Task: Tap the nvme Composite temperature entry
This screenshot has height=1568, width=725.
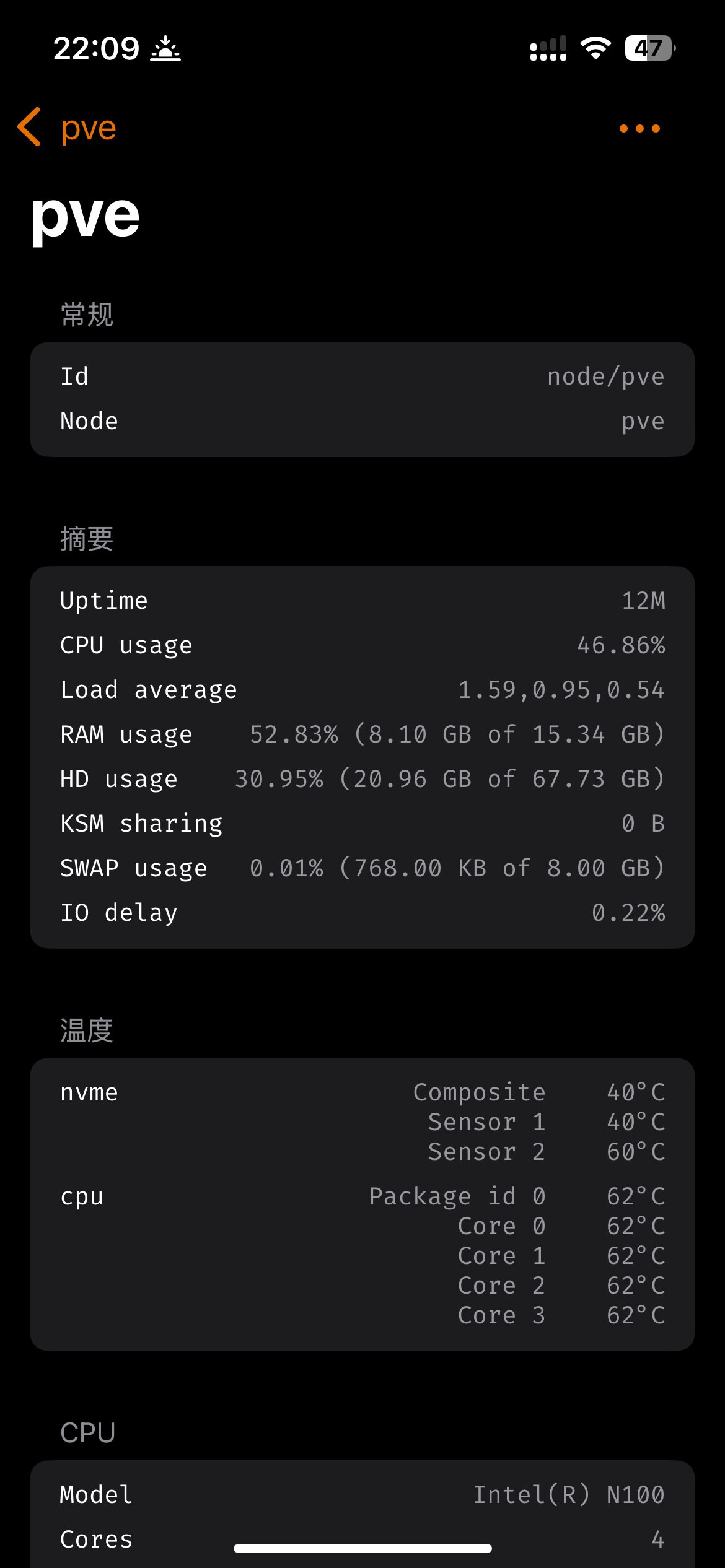Action: 539,1092
